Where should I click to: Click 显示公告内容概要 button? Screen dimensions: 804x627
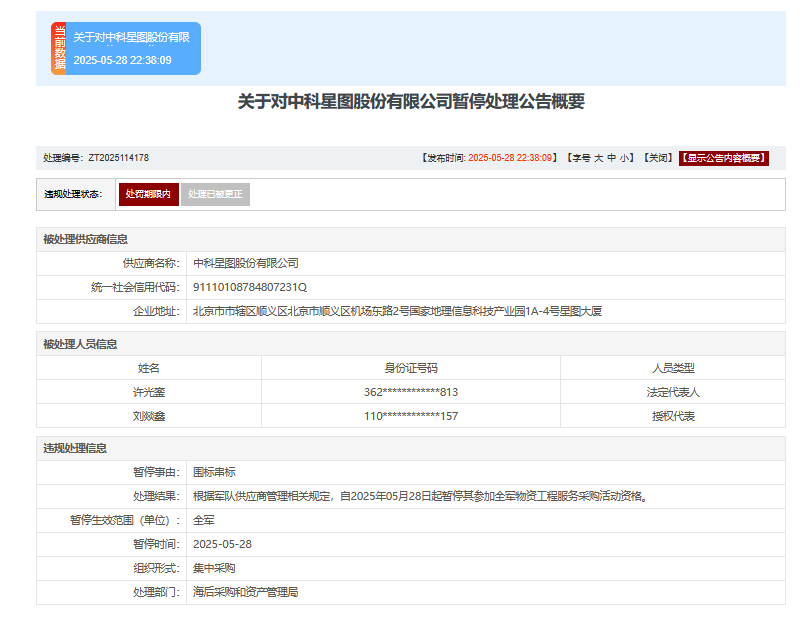click(x=723, y=158)
